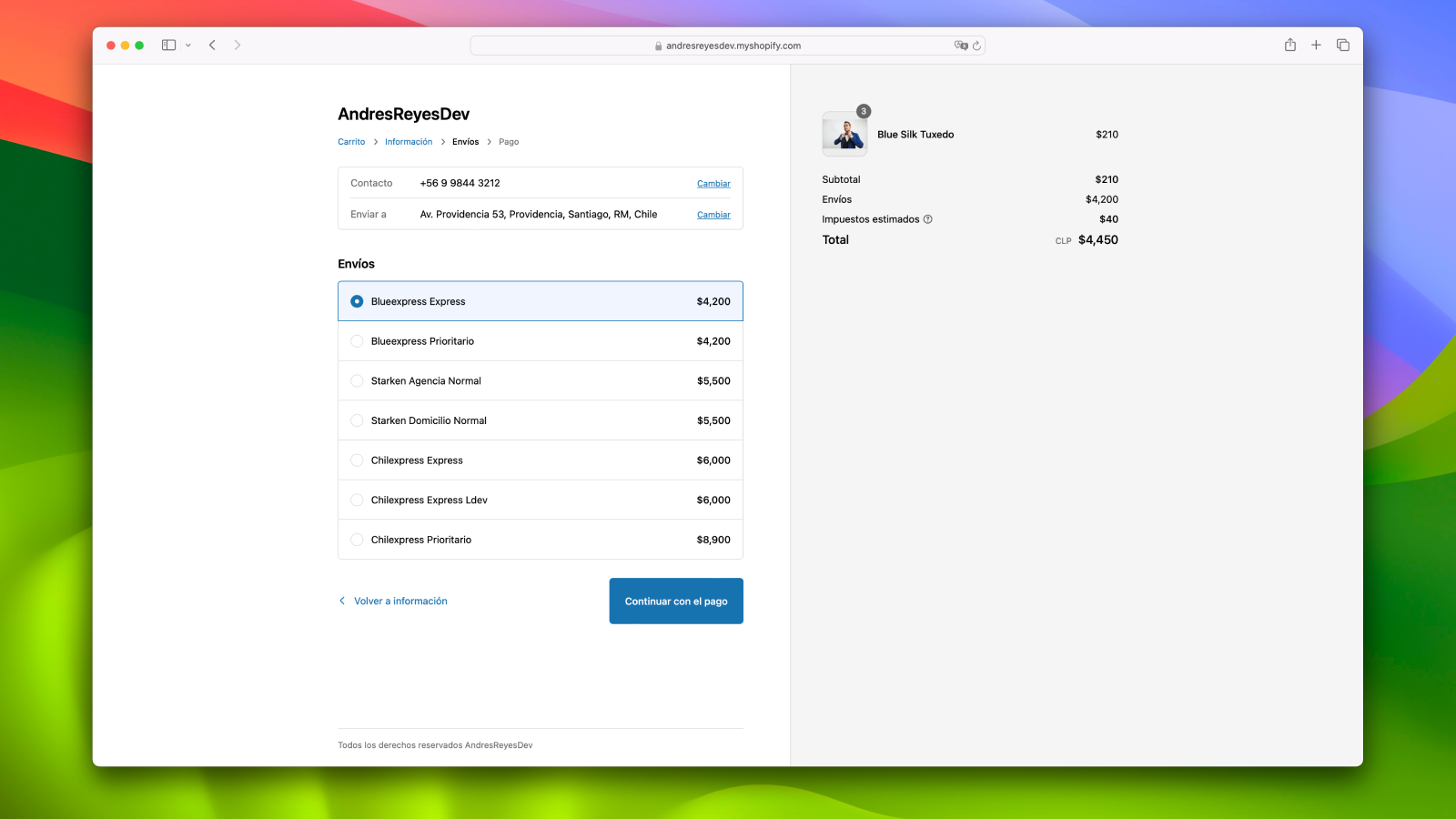Choose Starken Agencia Normal shipping

click(541, 380)
